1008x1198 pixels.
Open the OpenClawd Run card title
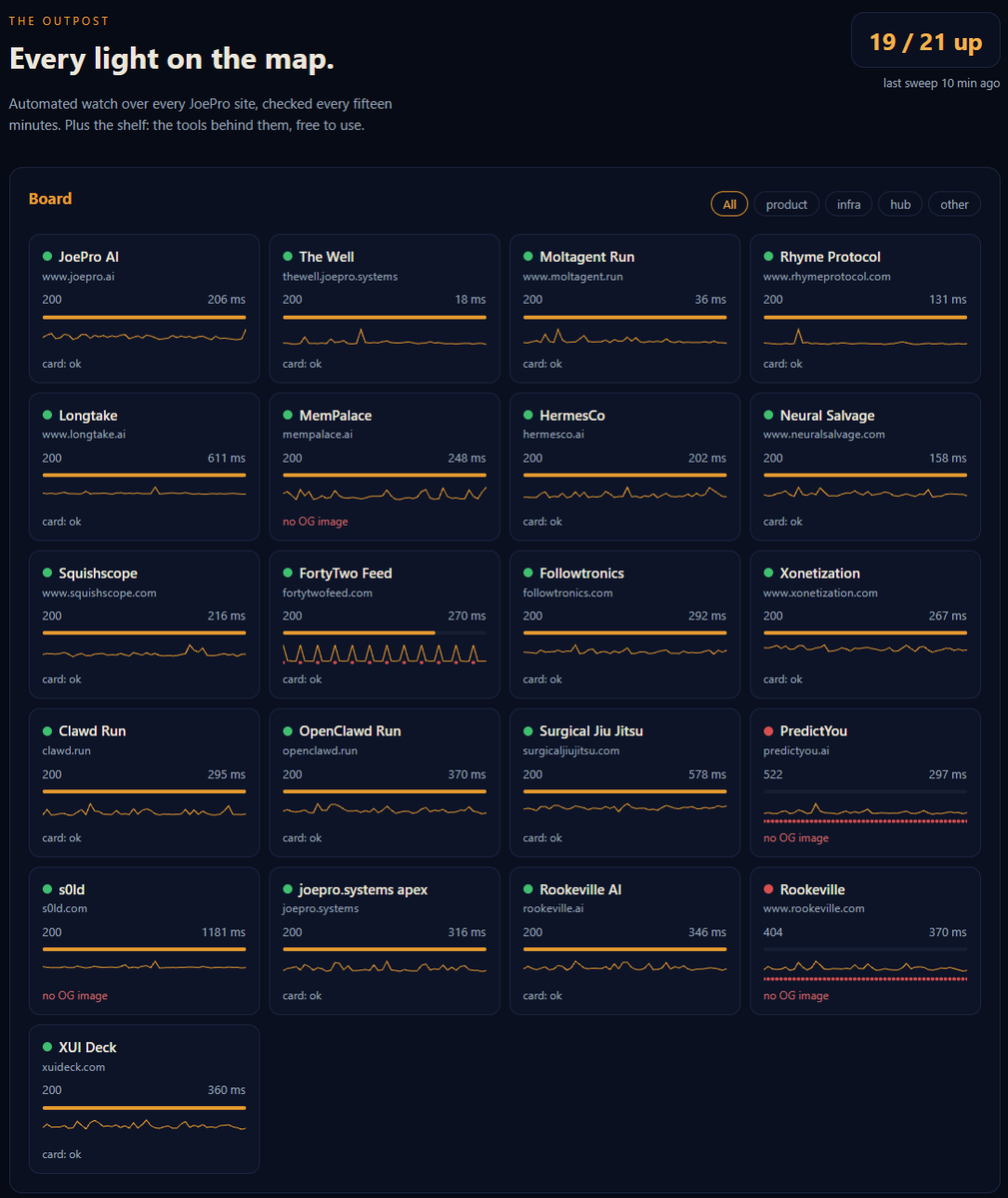[x=350, y=731]
